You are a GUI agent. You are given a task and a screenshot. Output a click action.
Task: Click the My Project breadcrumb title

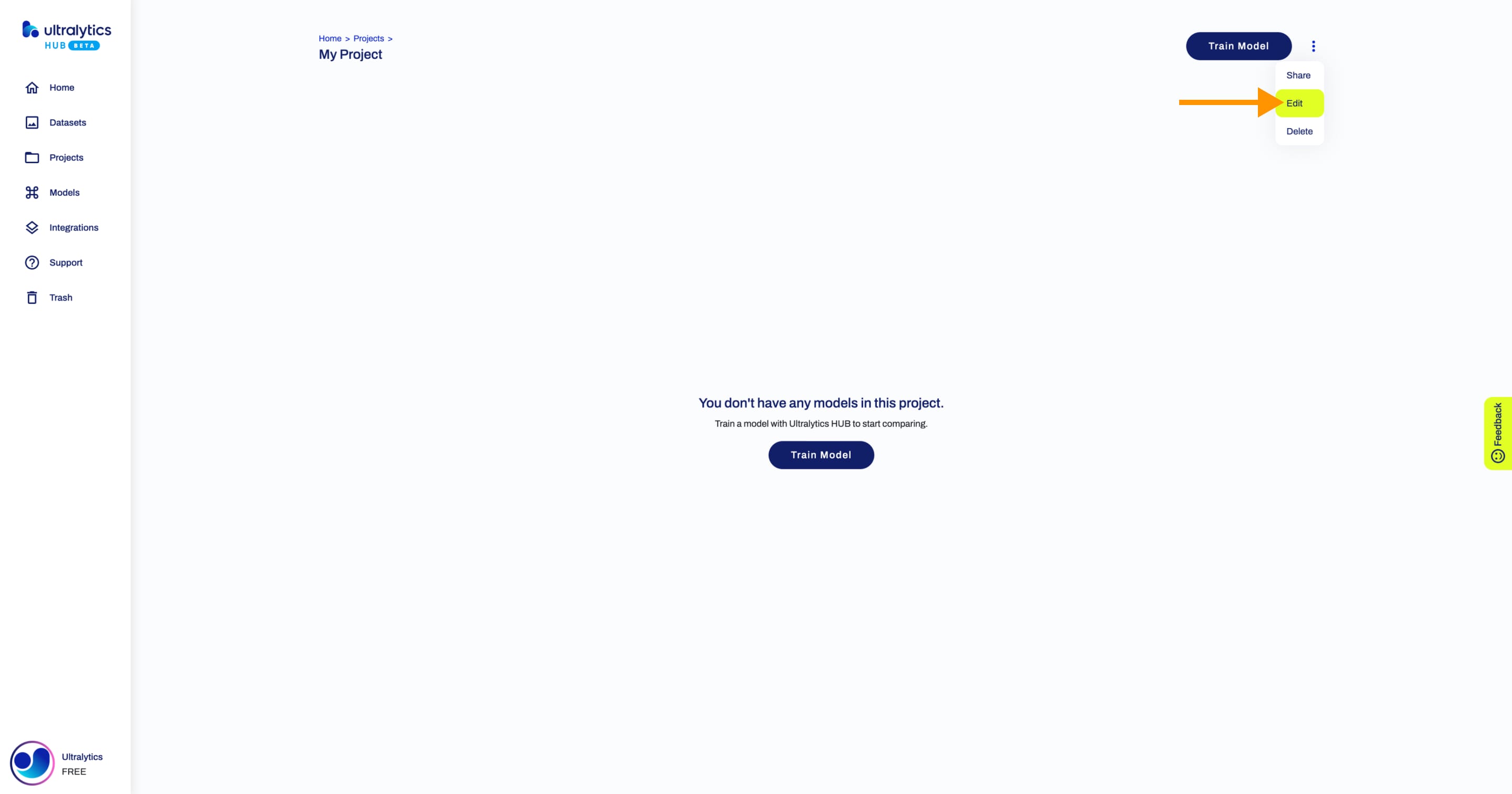350,53
